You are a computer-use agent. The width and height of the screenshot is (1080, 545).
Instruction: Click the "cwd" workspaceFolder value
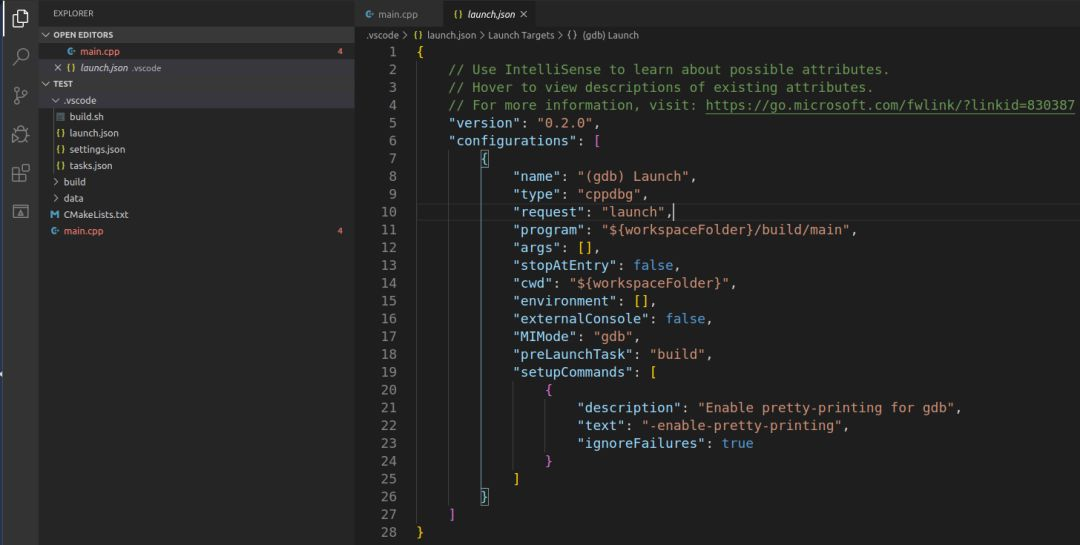649,283
